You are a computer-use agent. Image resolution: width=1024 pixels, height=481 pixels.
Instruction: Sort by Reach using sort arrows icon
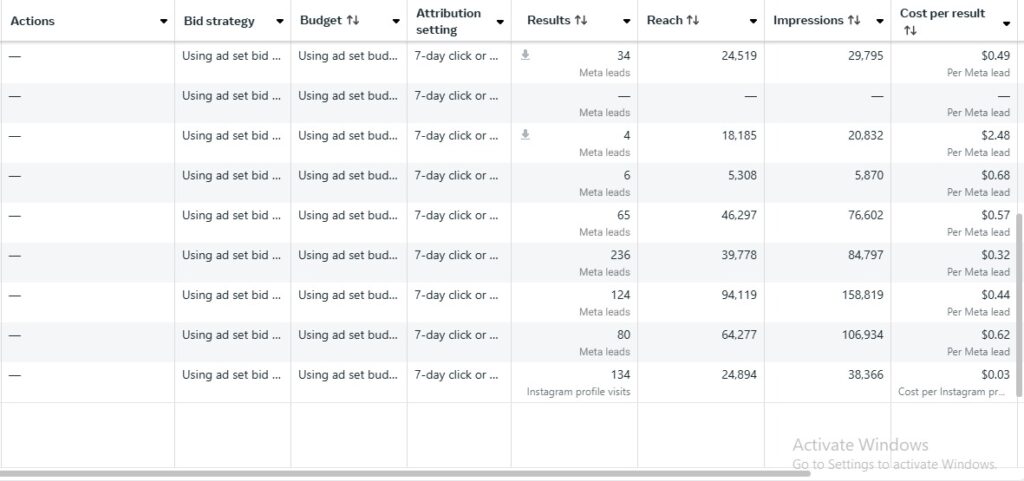694,21
